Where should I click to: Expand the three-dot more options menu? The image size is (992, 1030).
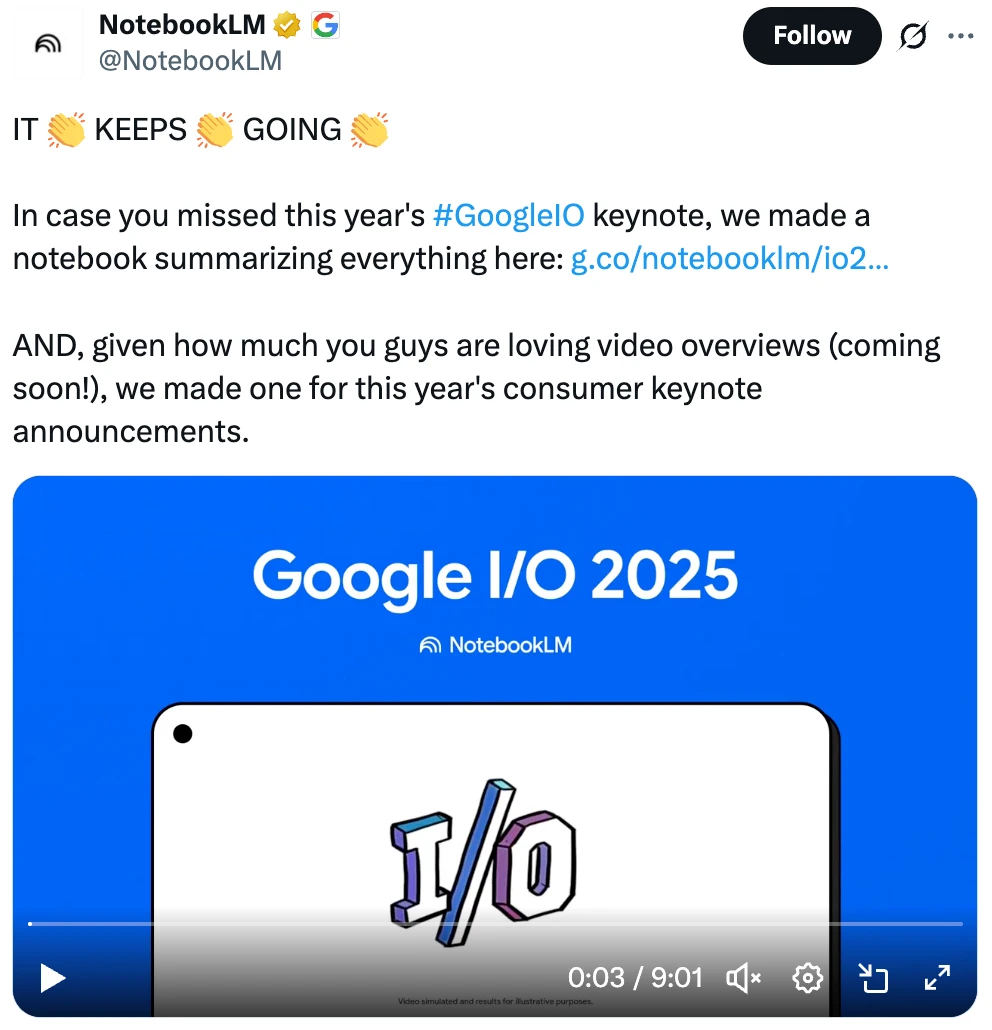point(960,36)
